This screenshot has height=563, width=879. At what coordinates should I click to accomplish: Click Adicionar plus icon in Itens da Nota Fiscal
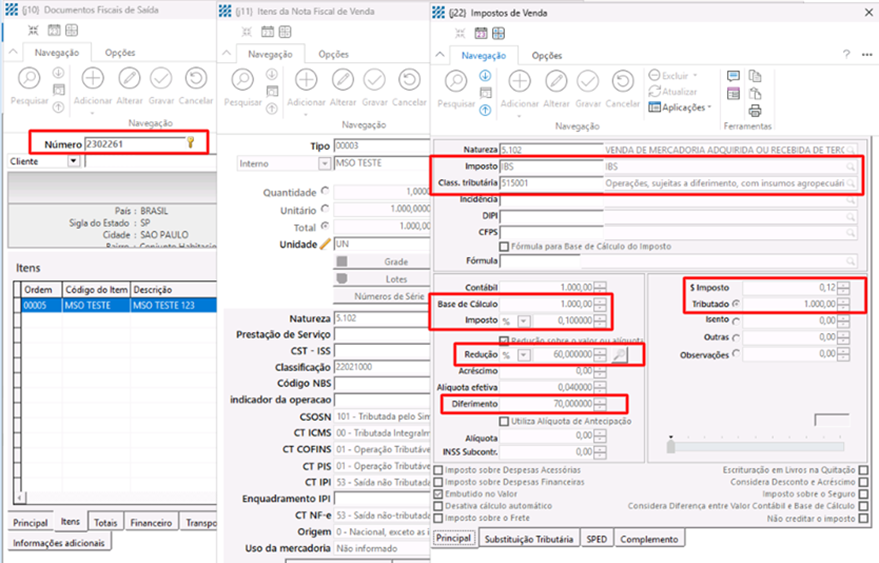point(305,80)
